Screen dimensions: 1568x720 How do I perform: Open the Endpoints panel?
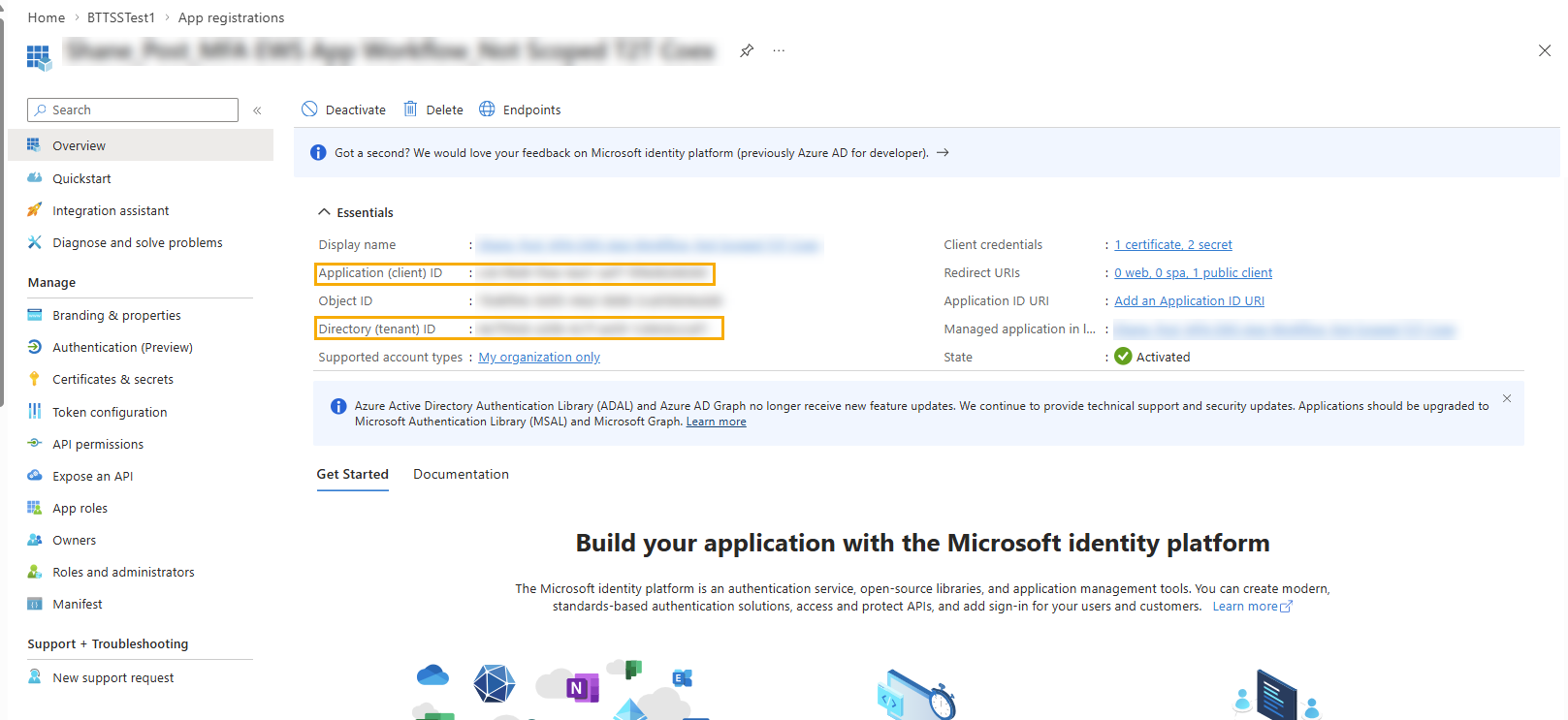tap(520, 110)
